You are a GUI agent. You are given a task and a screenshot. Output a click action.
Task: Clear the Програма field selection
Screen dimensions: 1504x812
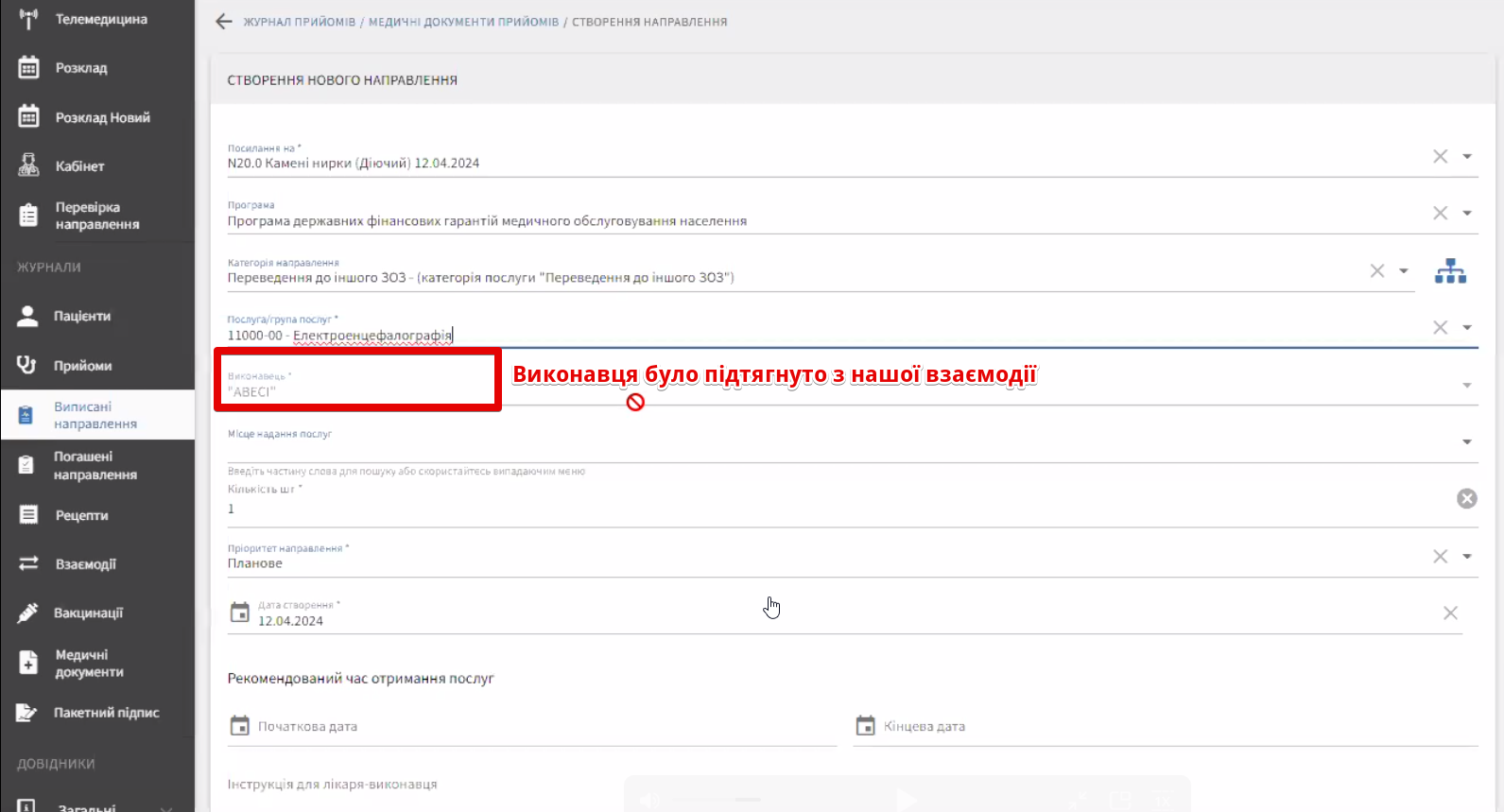[1440, 214]
